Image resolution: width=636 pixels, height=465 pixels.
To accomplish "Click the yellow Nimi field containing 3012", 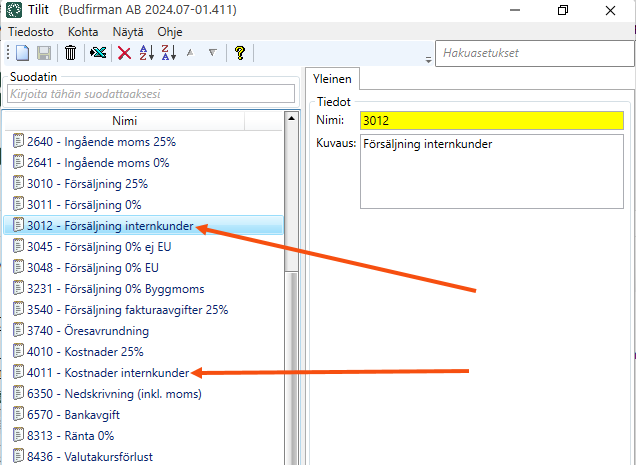I will pos(491,120).
